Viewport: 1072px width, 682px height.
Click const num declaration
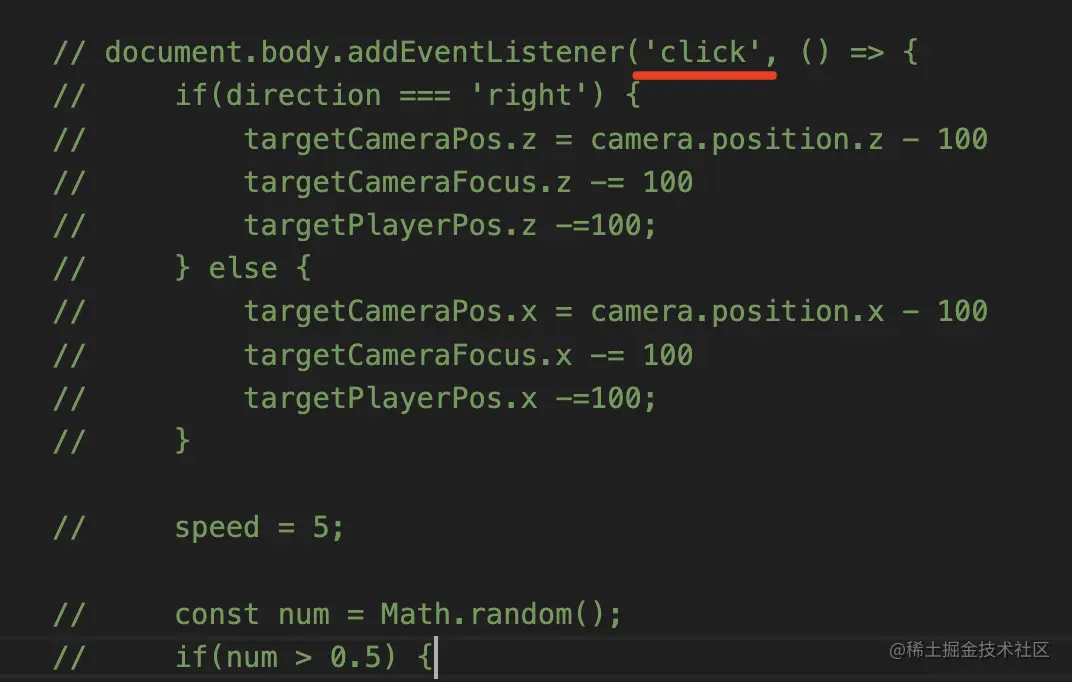click(x=252, y=614)
